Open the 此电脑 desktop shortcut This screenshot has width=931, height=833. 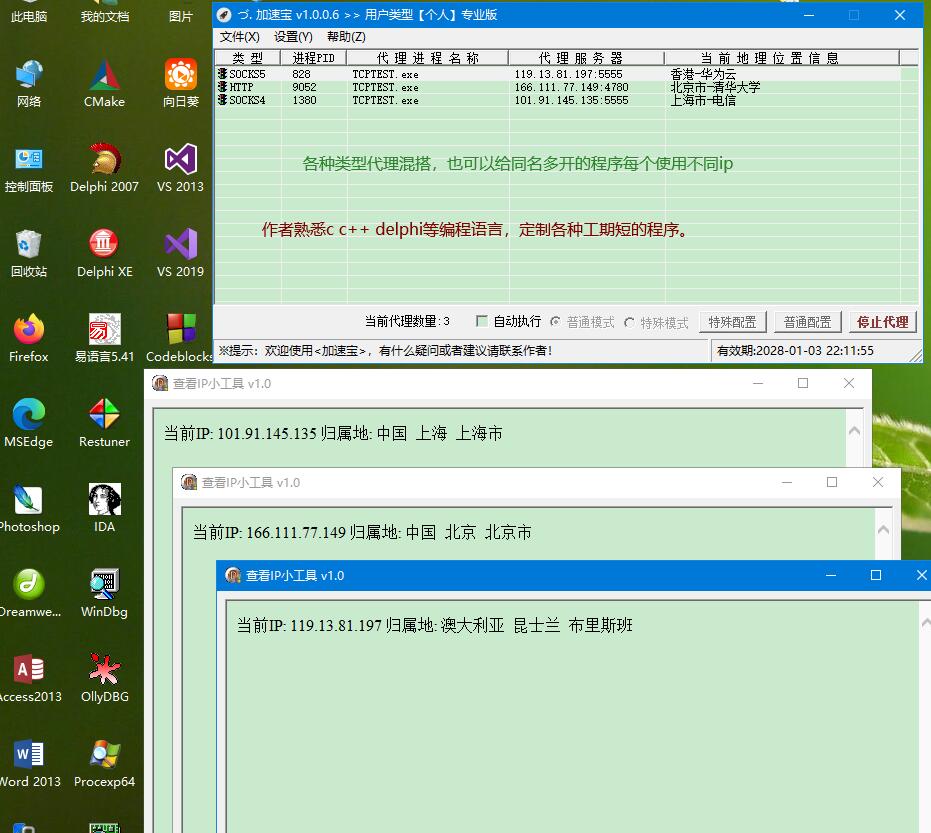coord(28,12)
